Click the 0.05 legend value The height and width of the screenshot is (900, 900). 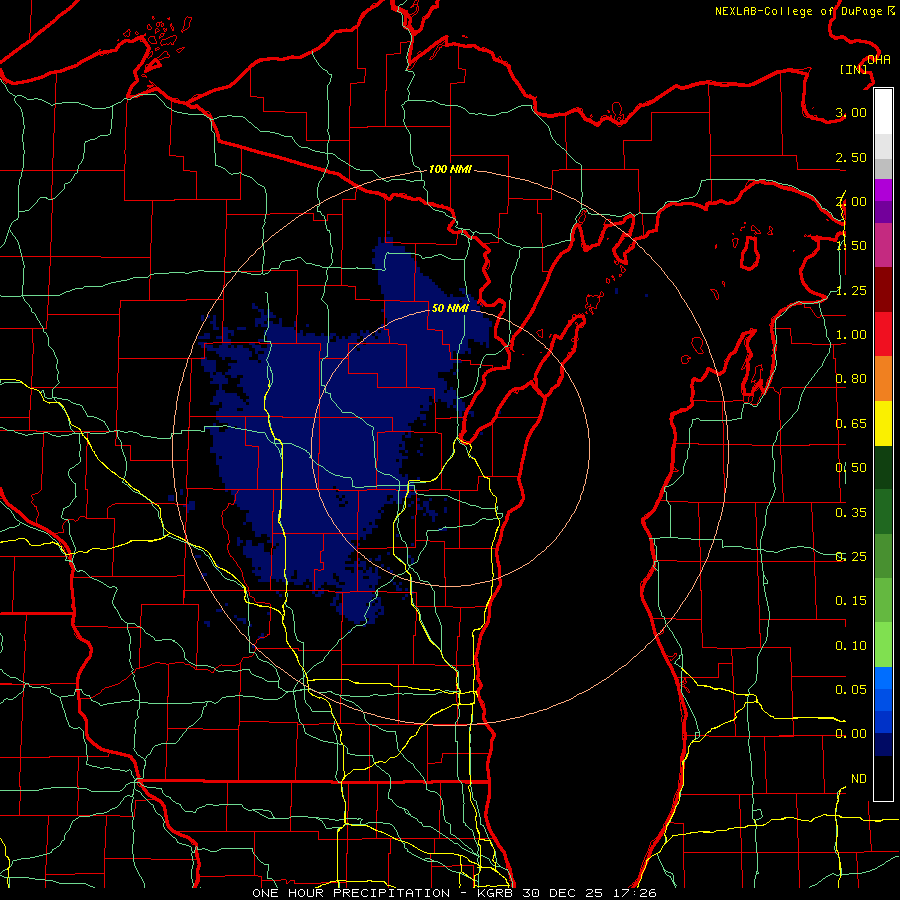tap(851, 689)
